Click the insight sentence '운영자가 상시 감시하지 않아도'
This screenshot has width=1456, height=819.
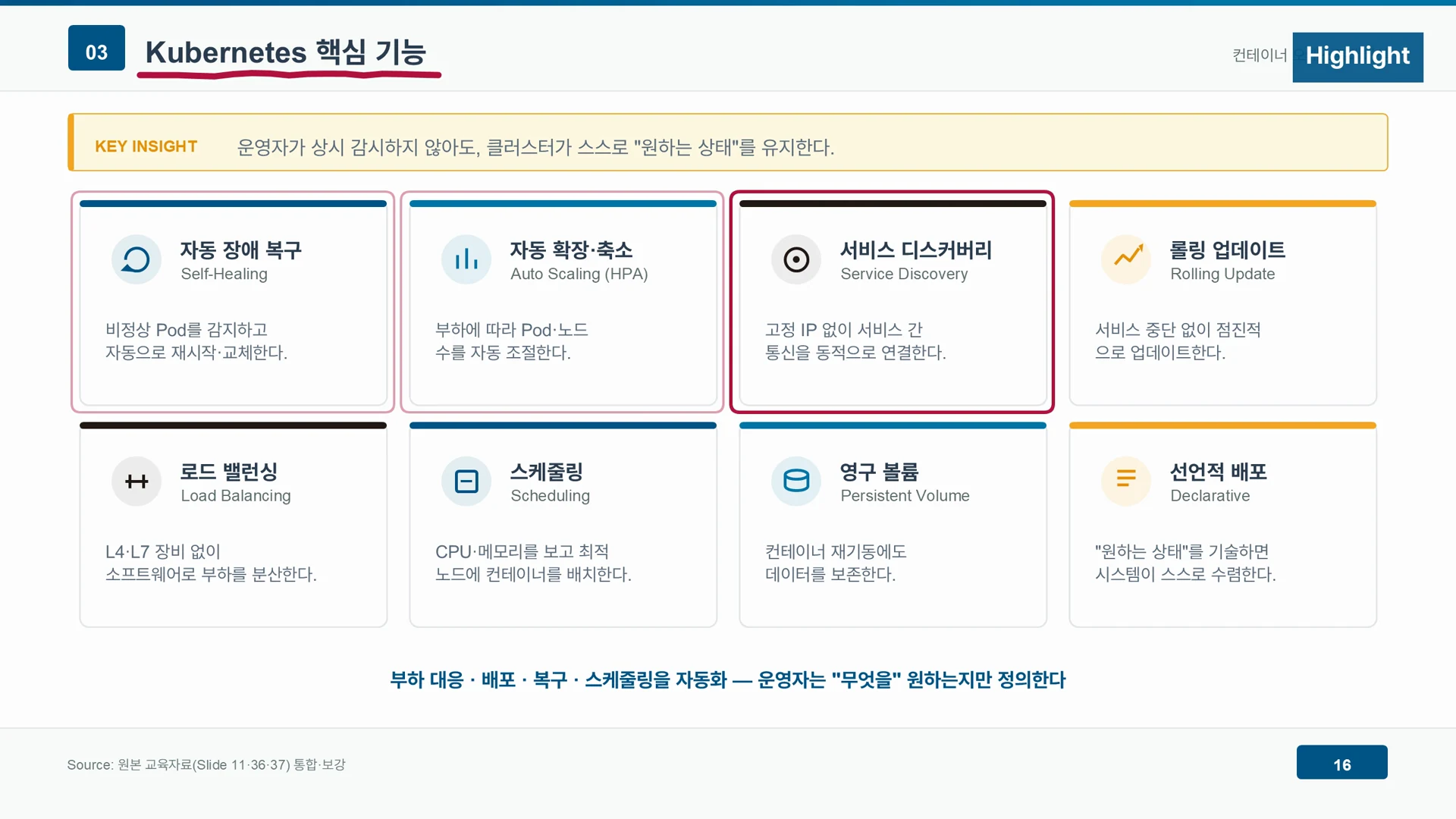[358, 147]
